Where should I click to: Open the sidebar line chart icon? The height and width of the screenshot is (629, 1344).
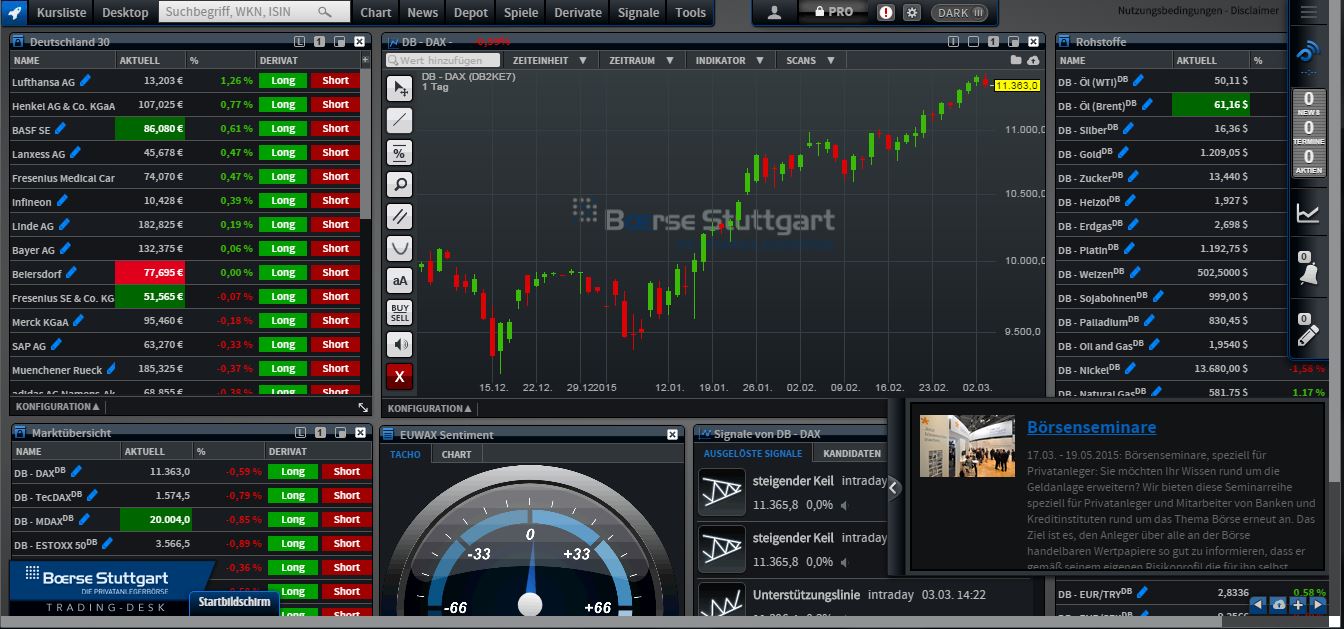click(1308, 212)
